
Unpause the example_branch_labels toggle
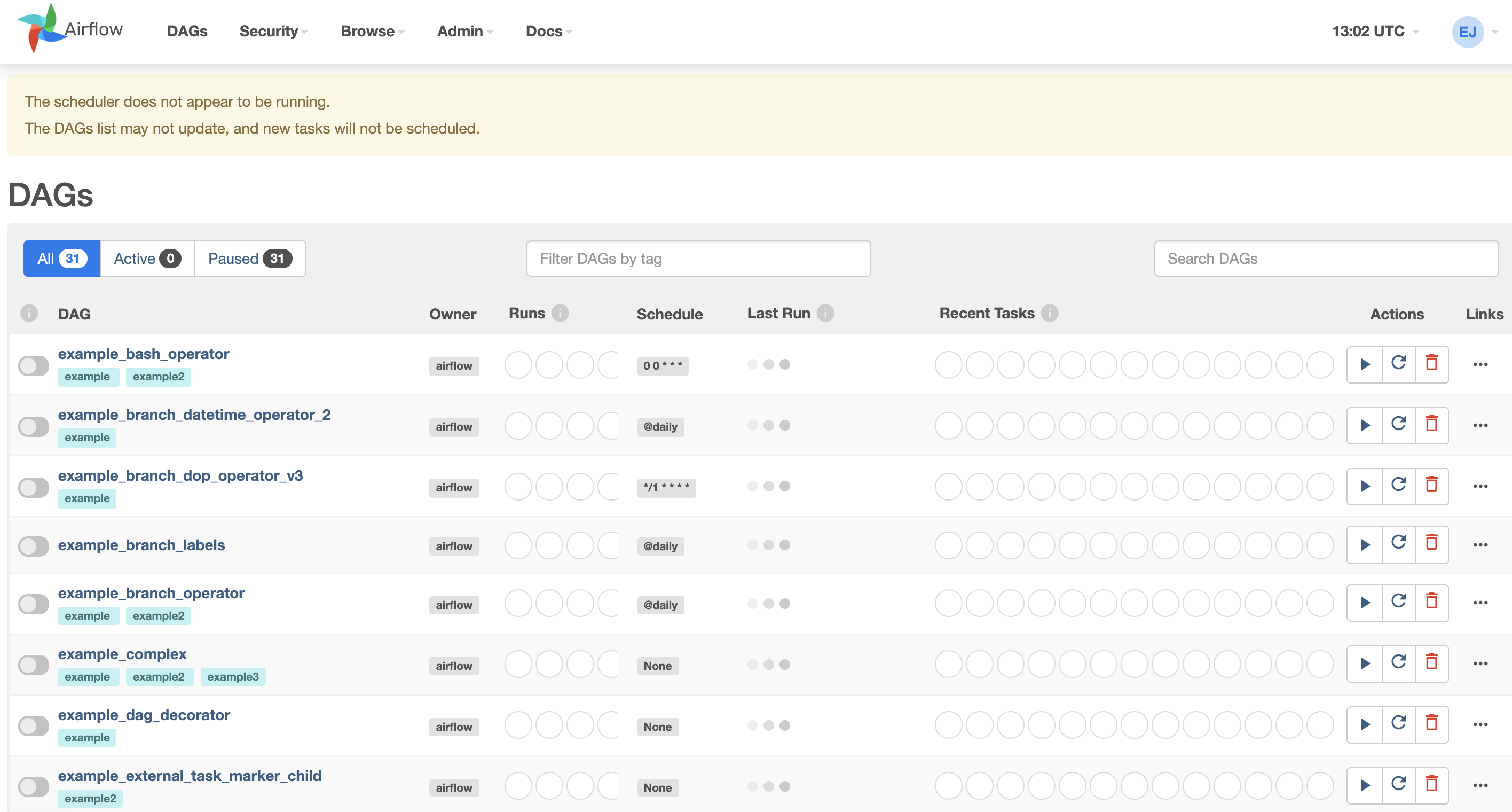(x=34, y=546)
